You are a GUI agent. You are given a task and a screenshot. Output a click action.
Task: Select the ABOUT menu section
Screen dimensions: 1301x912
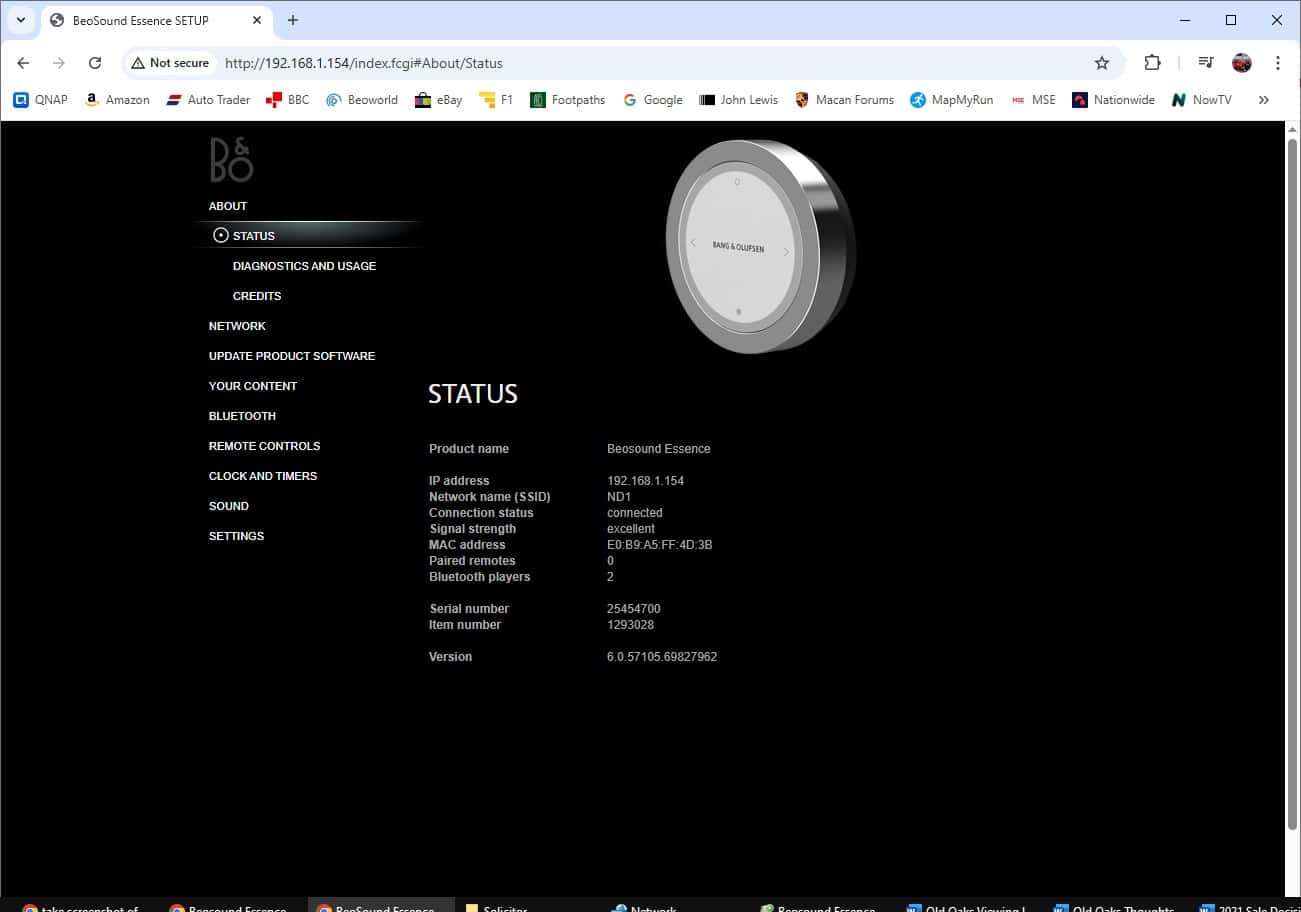[x=228, y=206]
